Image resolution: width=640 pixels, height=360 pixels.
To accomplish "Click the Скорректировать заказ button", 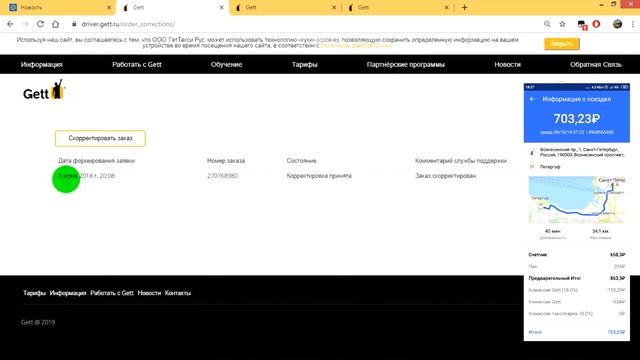I will pyautogui.click(x=100, y=138).
